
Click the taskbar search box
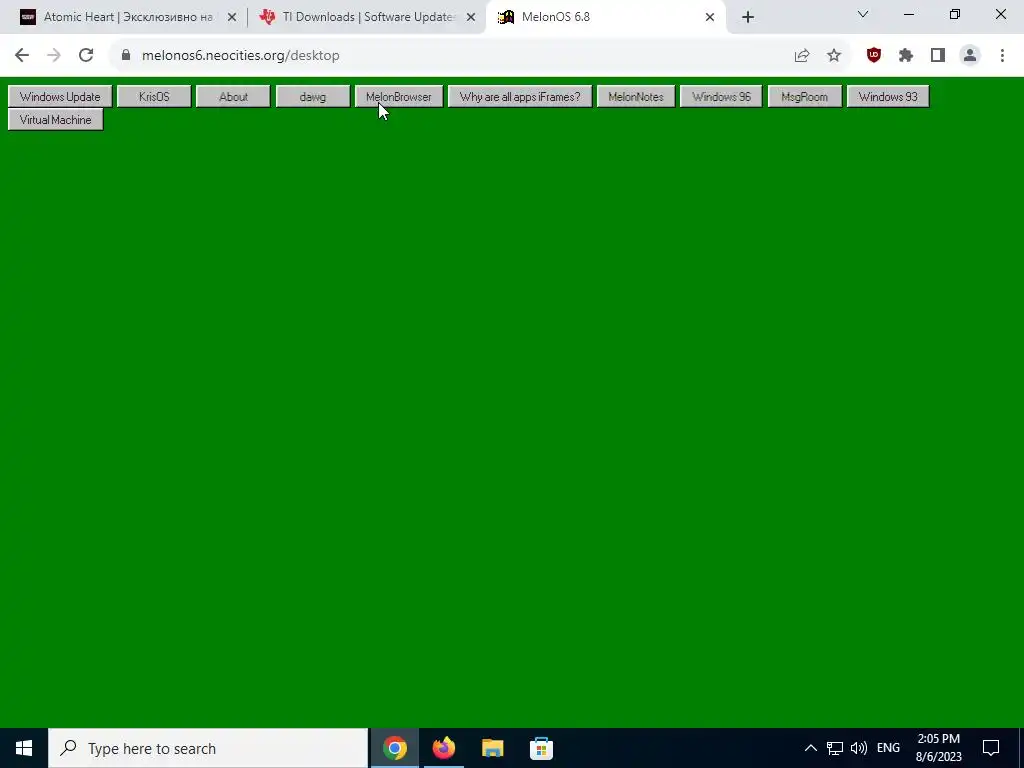(208, 748)
